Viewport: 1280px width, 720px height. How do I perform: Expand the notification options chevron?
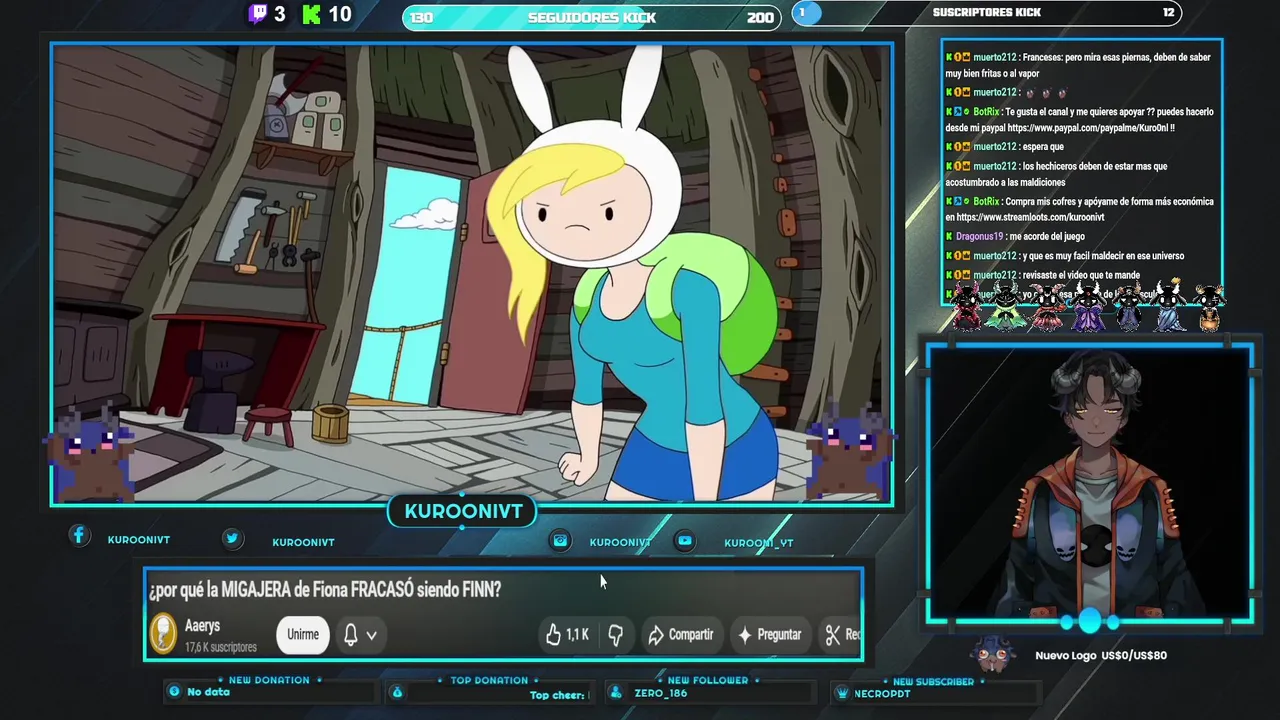(x=371, y=635)
